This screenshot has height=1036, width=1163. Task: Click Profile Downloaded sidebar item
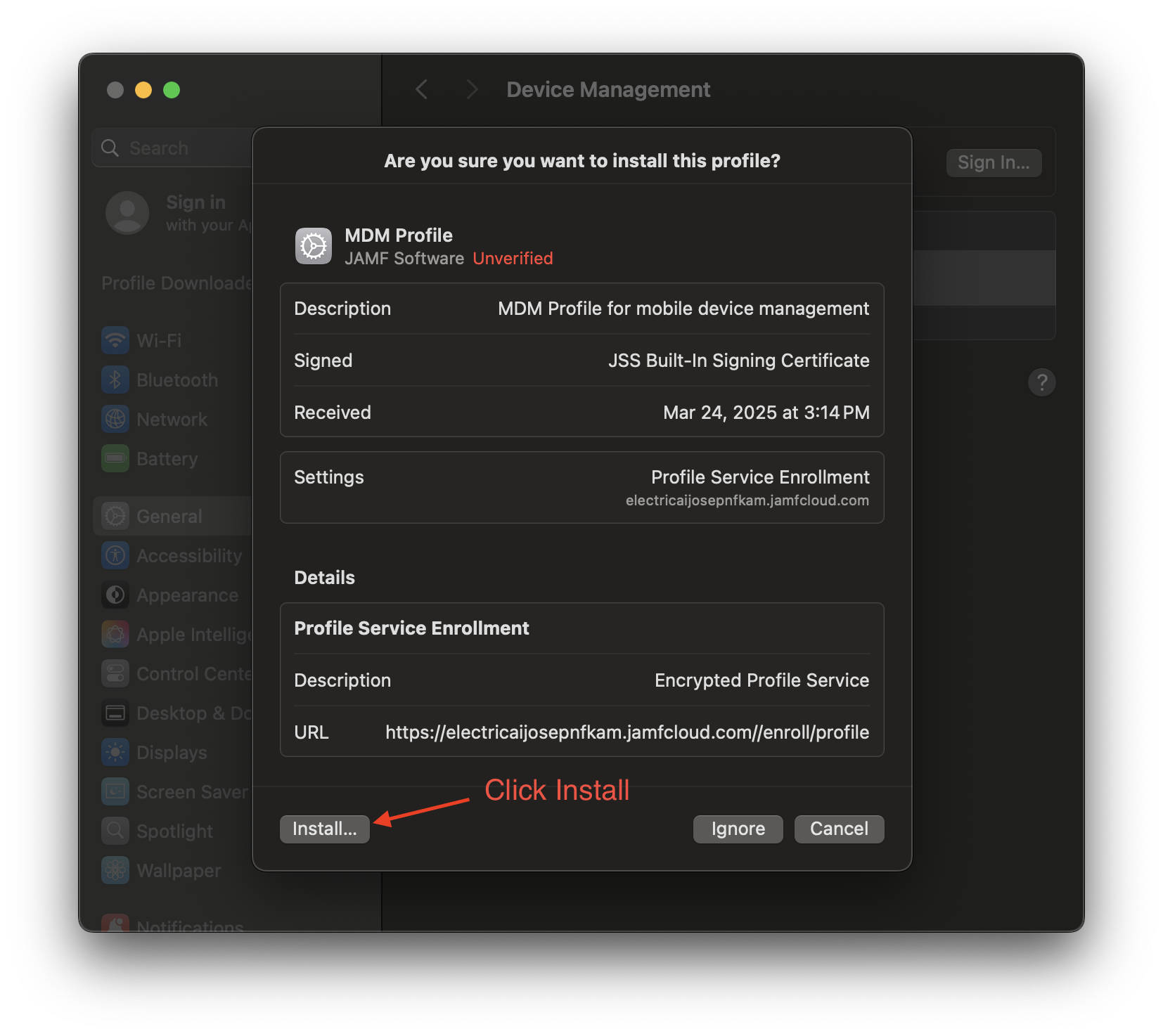click(176, 283)
